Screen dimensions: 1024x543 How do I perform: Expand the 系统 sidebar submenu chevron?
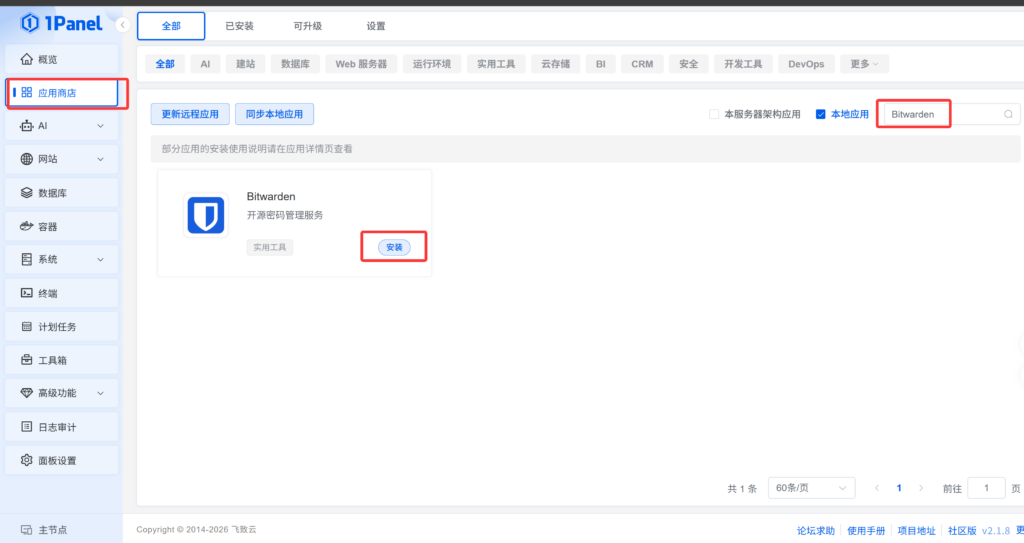pos(101,259)
